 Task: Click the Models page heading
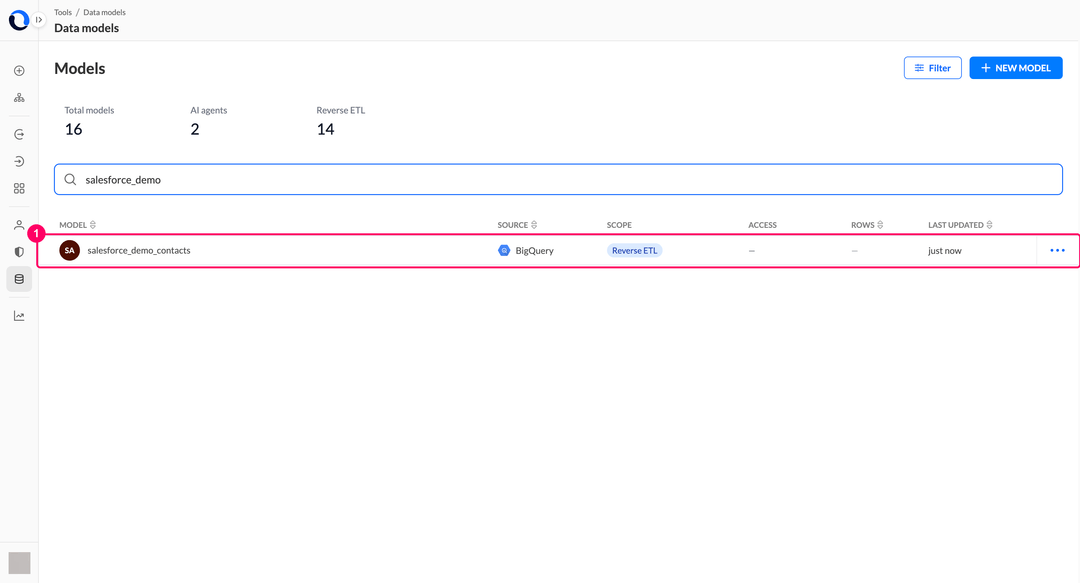pos(80,68)
